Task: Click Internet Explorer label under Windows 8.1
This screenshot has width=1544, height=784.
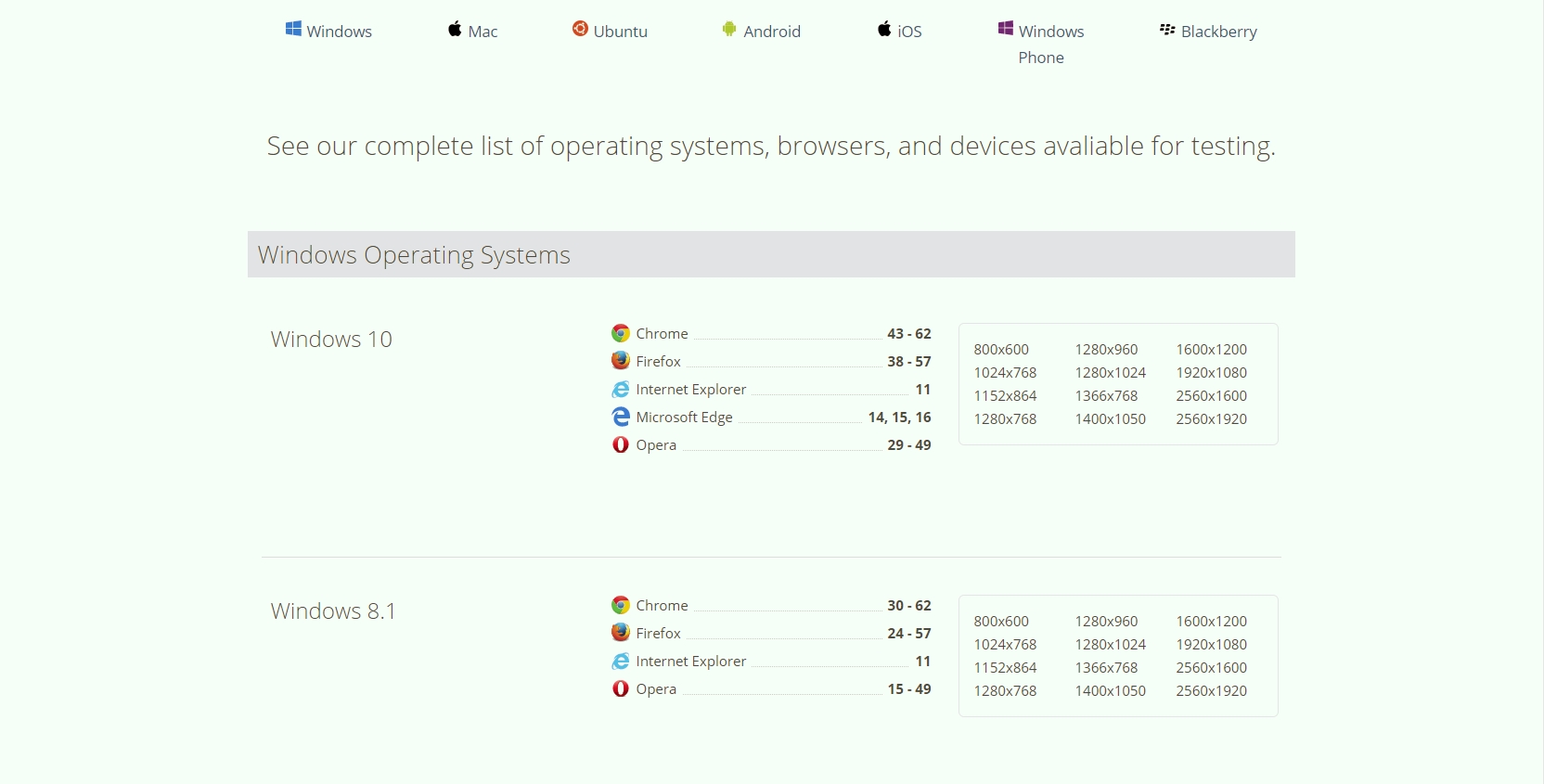Action: click(690, 662)
